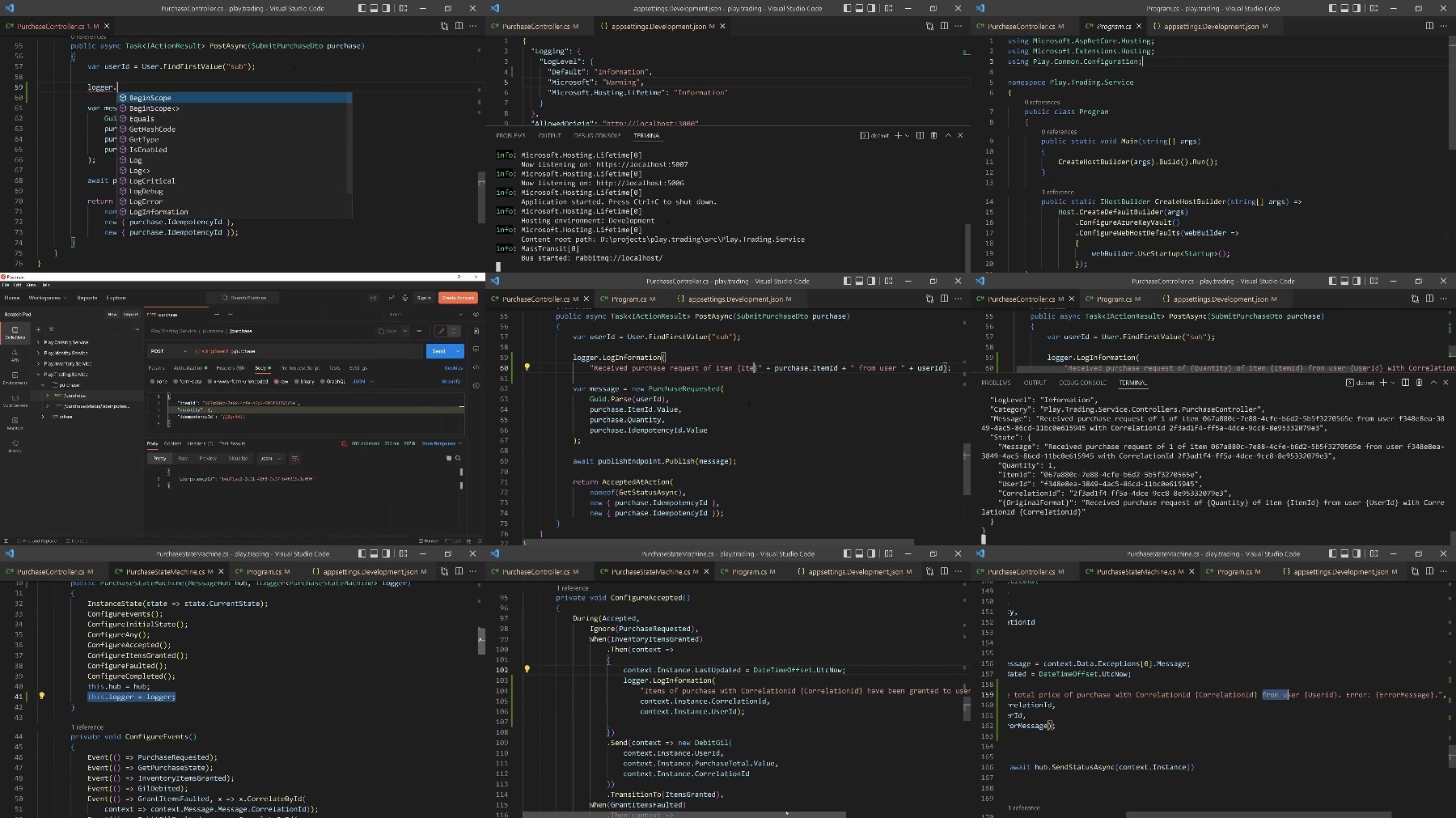This screenshot has width=1456, height=818.
Task: Toggle the bottom panel in the appsettings.Development.json window title bar
Action: pos(859,8)
